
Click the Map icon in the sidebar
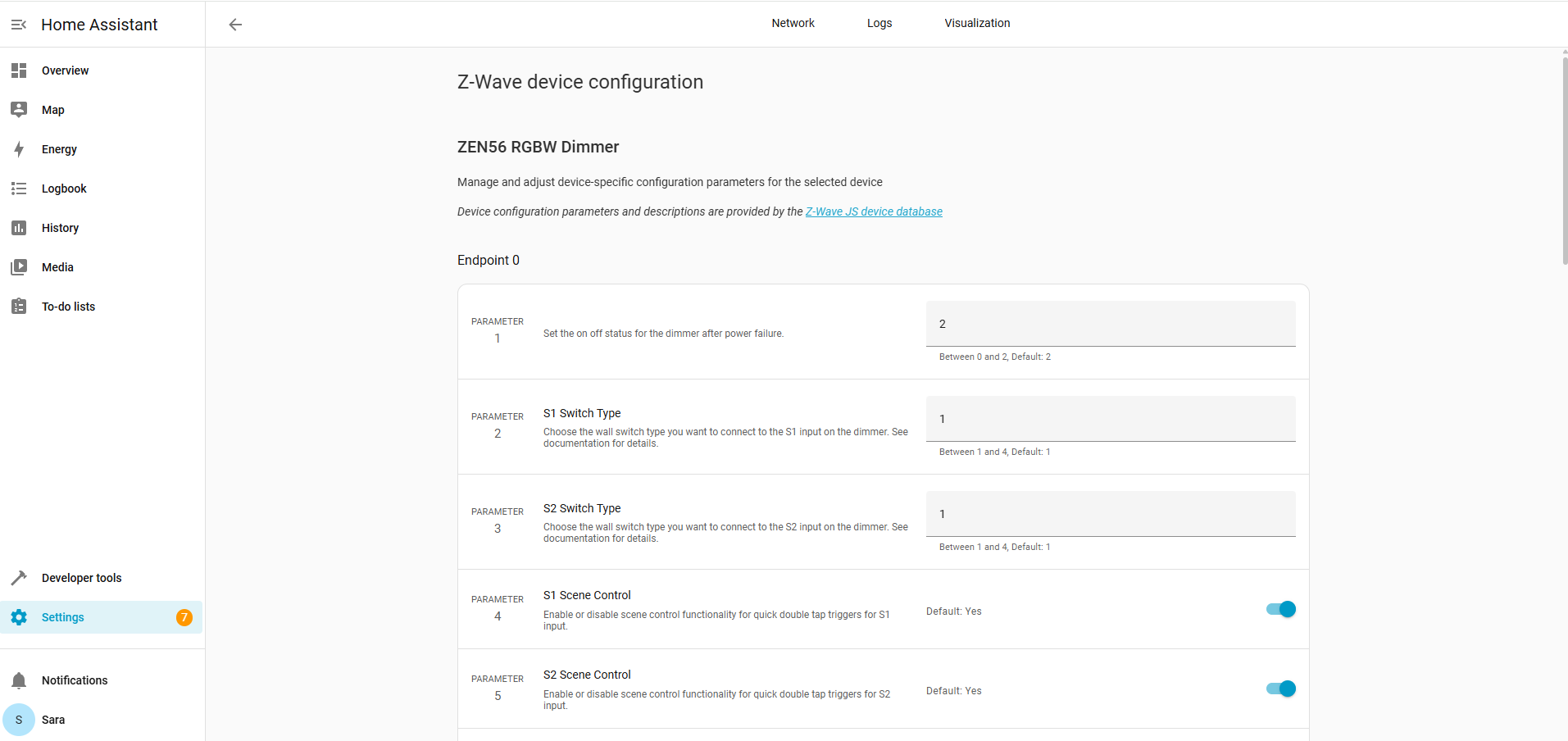pos(19,110)
